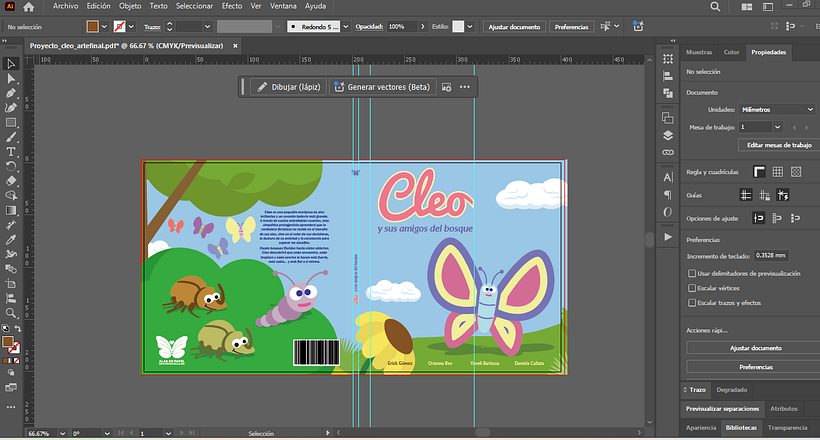Select the Eraser tool
This screenshot has width=820, height=440.
pyautogui.click(x=10, y=181)
